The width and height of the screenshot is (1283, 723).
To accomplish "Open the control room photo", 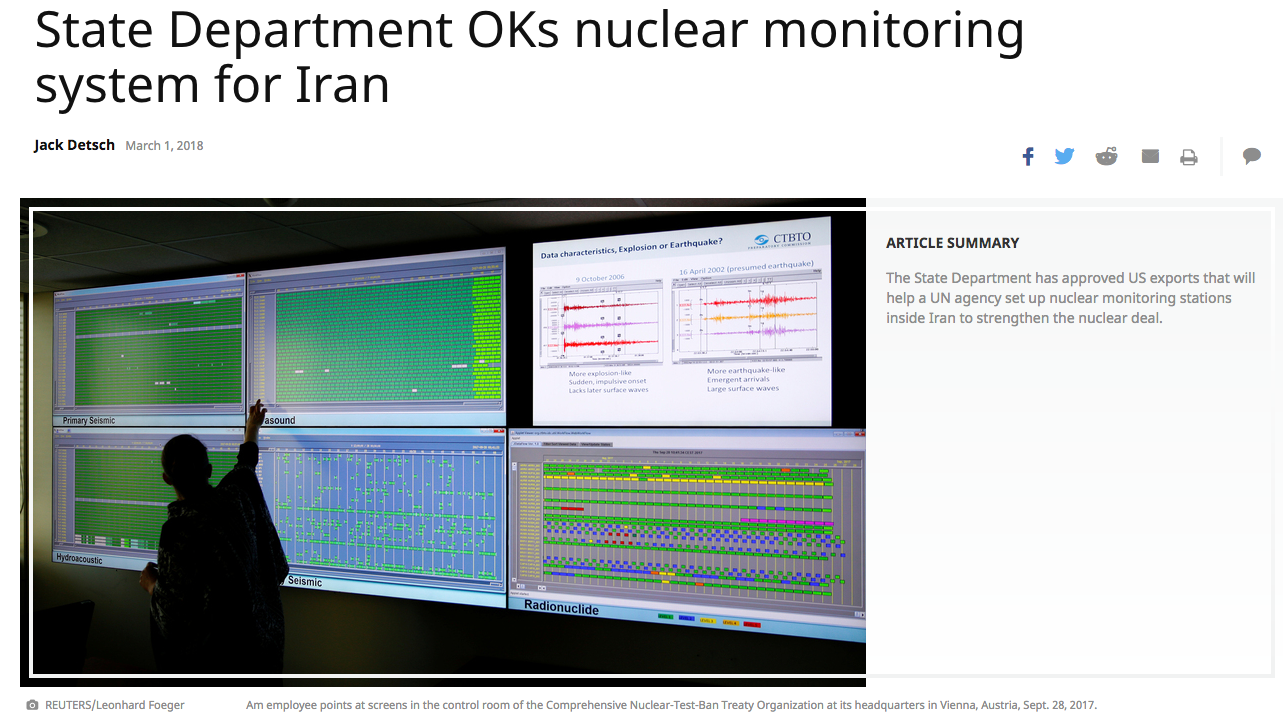I will 443,442.
